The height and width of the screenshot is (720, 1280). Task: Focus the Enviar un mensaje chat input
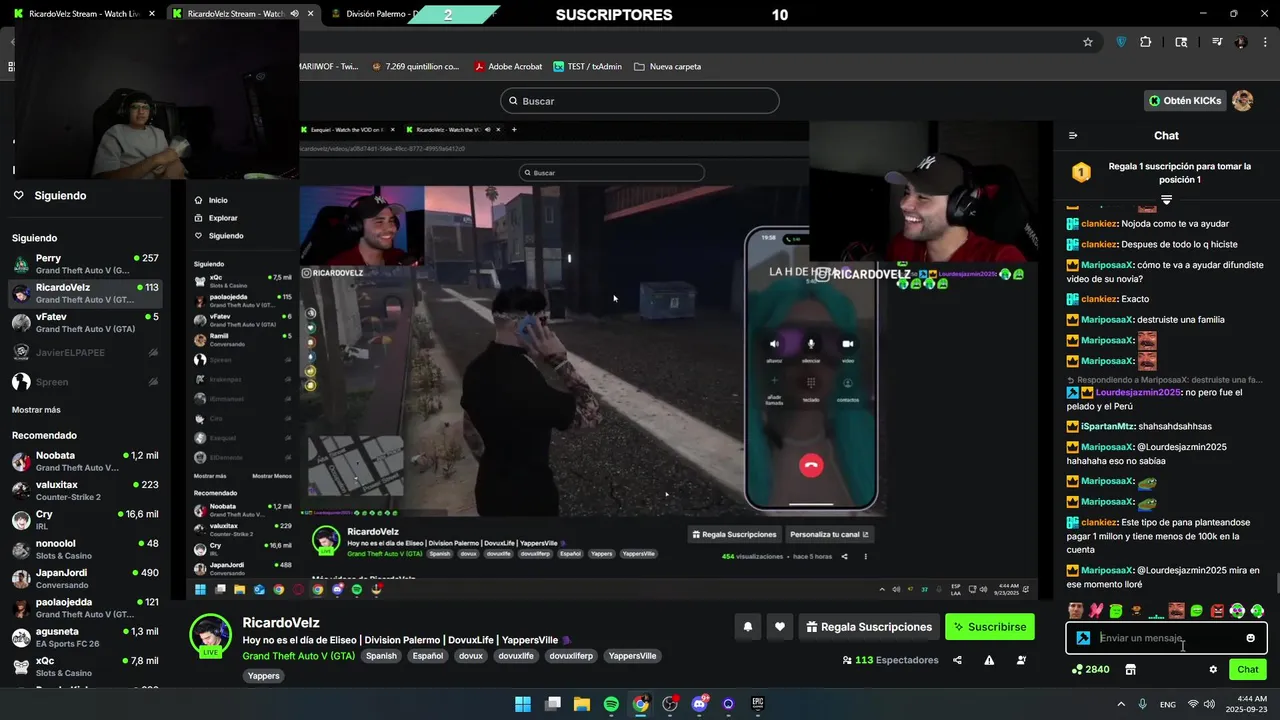1168,638
